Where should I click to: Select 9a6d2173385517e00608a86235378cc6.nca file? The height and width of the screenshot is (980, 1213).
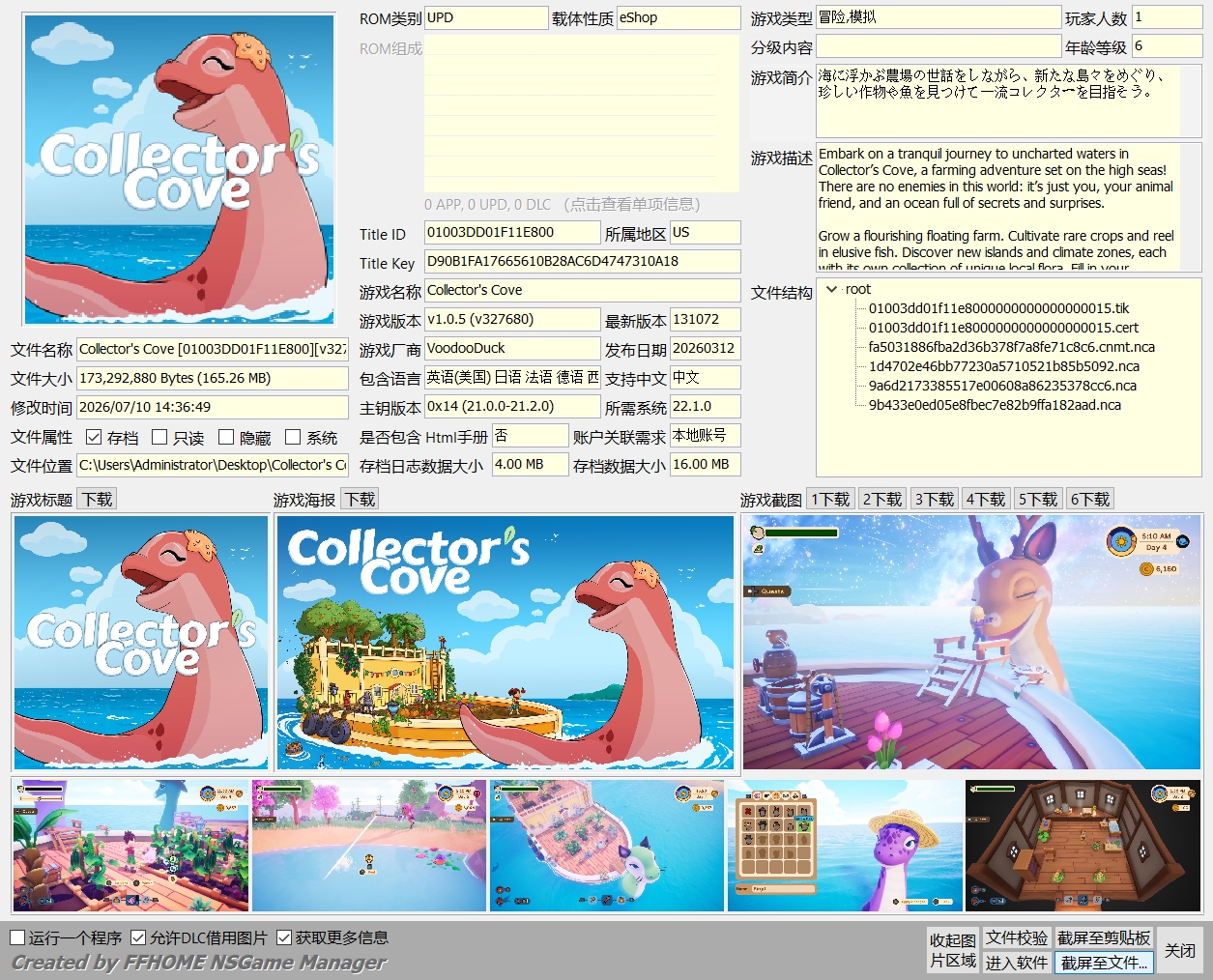(1002, 386)
